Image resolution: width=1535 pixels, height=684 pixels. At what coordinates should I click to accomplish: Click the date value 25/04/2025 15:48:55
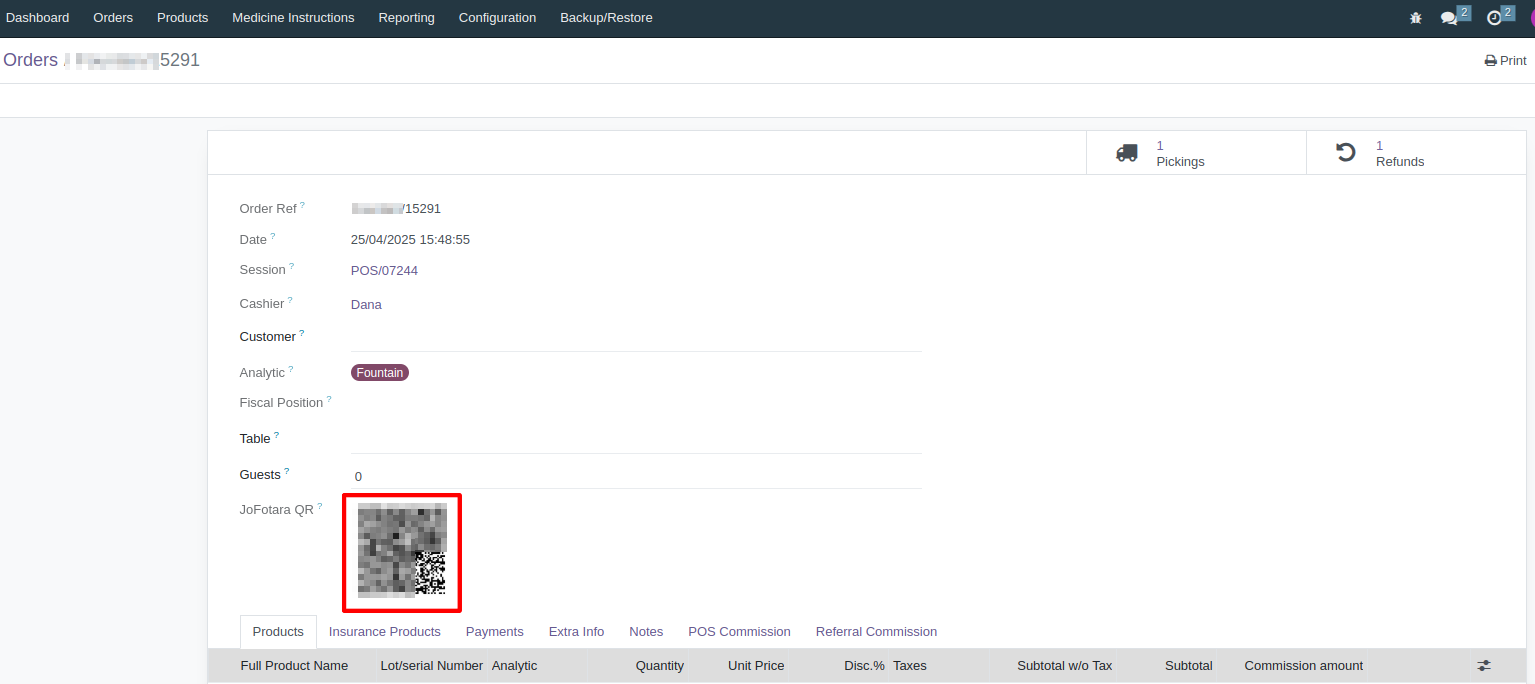[x=410, y=240]
